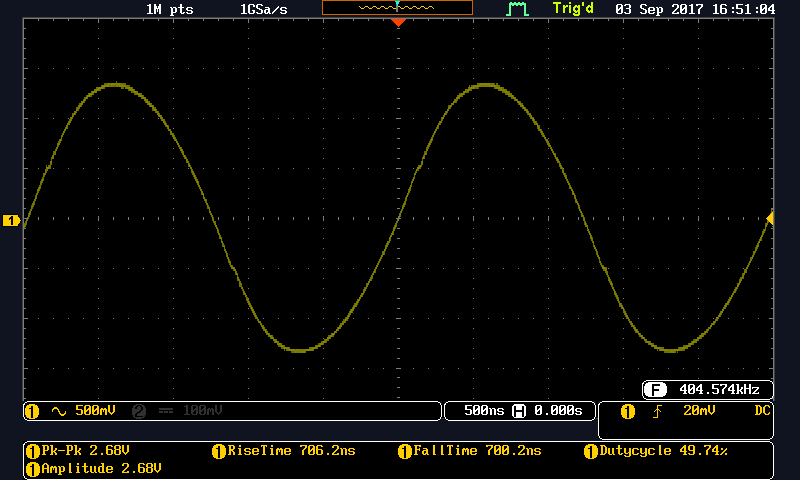The image size is (800, 480).
Task: Click the 20mV trigger level value
Action: click(699, 411)
